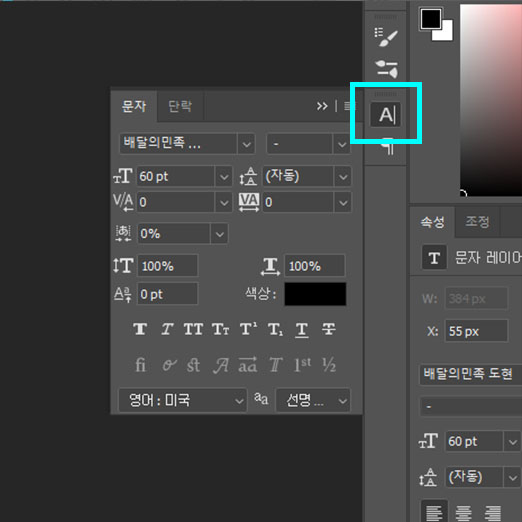Enable standard ligatures fi button

[140, 365]
